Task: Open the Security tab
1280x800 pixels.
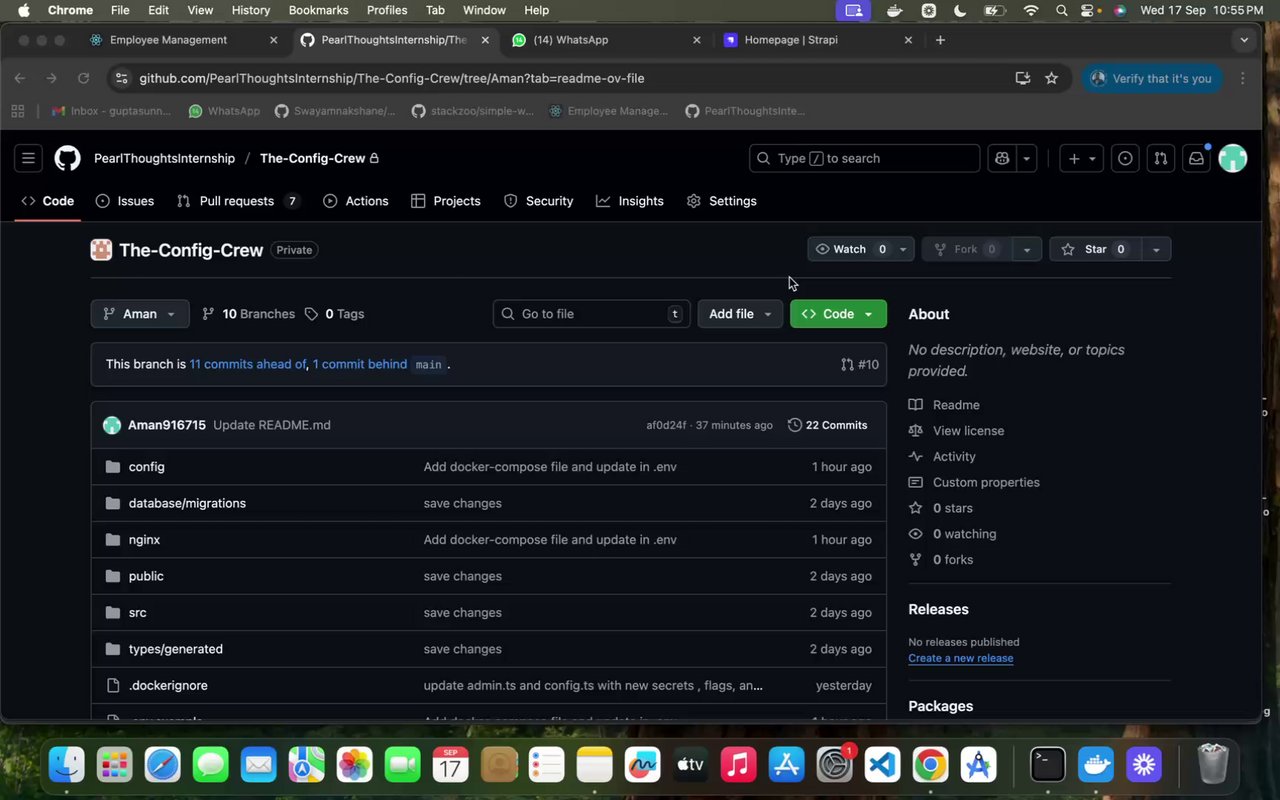Action: point(539,201)
